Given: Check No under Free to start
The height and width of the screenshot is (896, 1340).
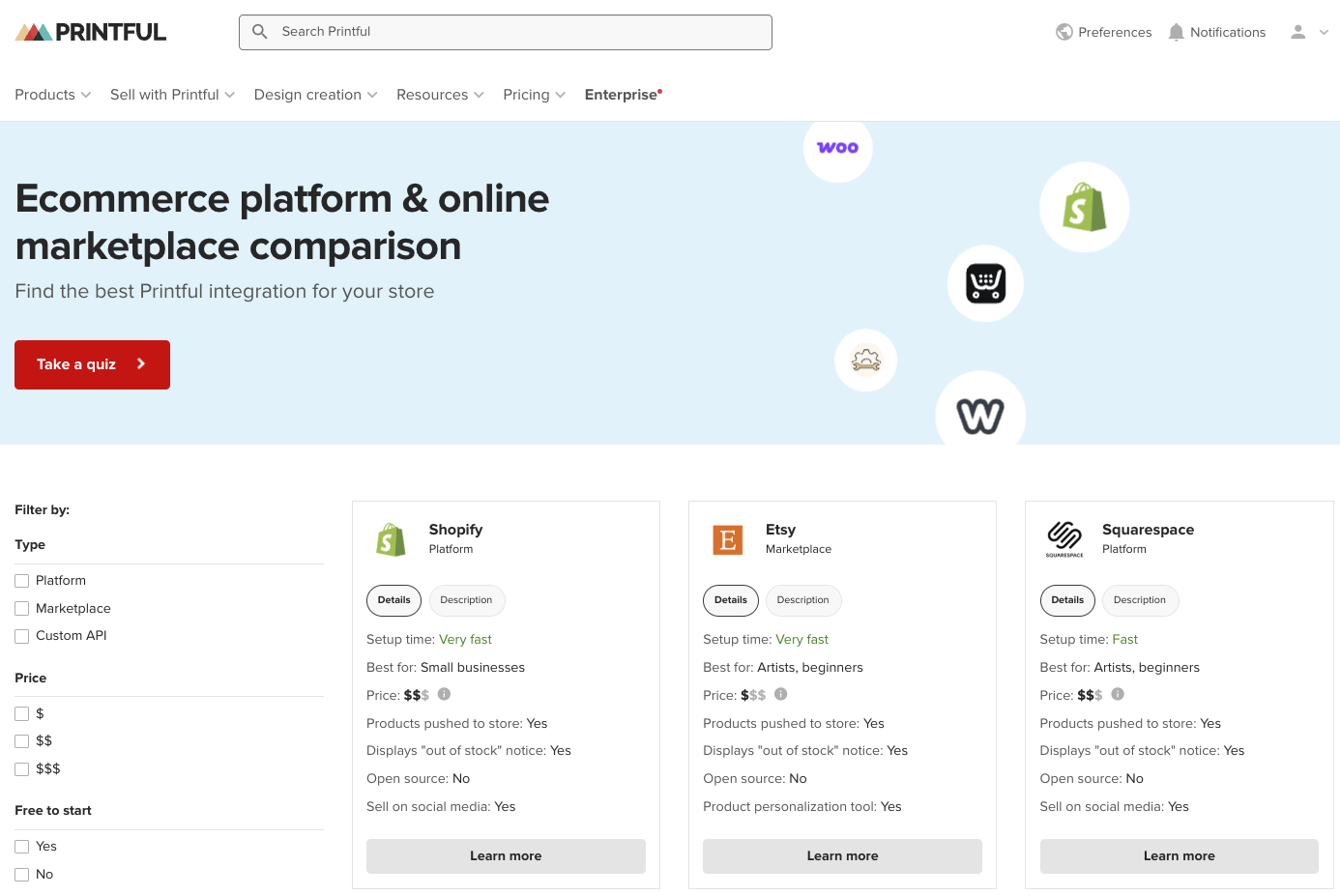Looking at the screenshot, I should pyautogui.click(x=22, y=875).
